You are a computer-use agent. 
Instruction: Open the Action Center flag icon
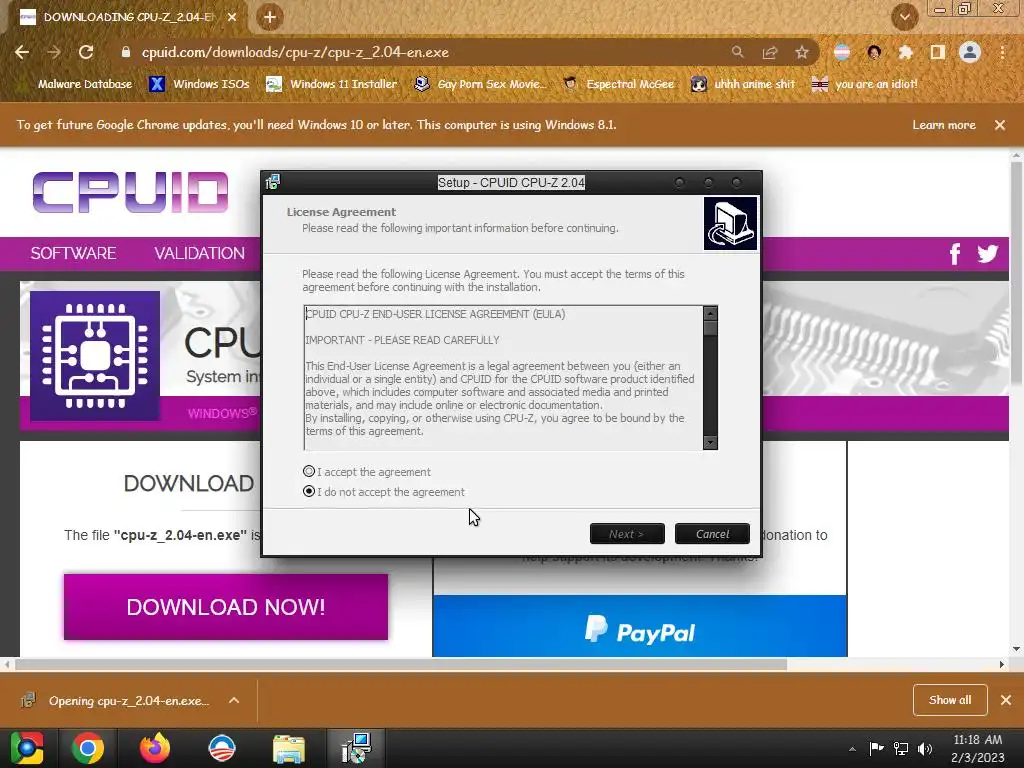pos(876,748)
